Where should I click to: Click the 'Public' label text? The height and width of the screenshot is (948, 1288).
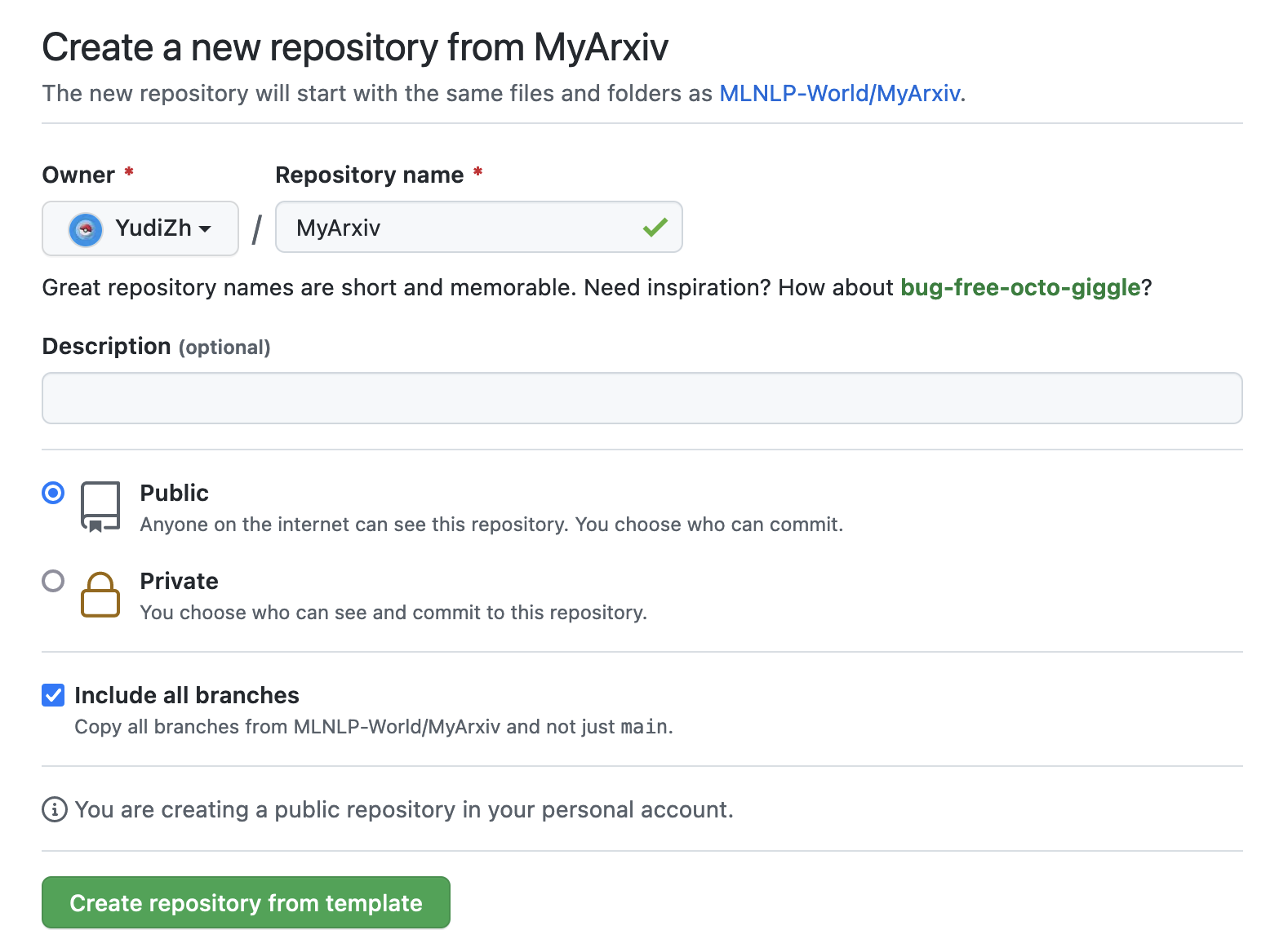point(175,493)
